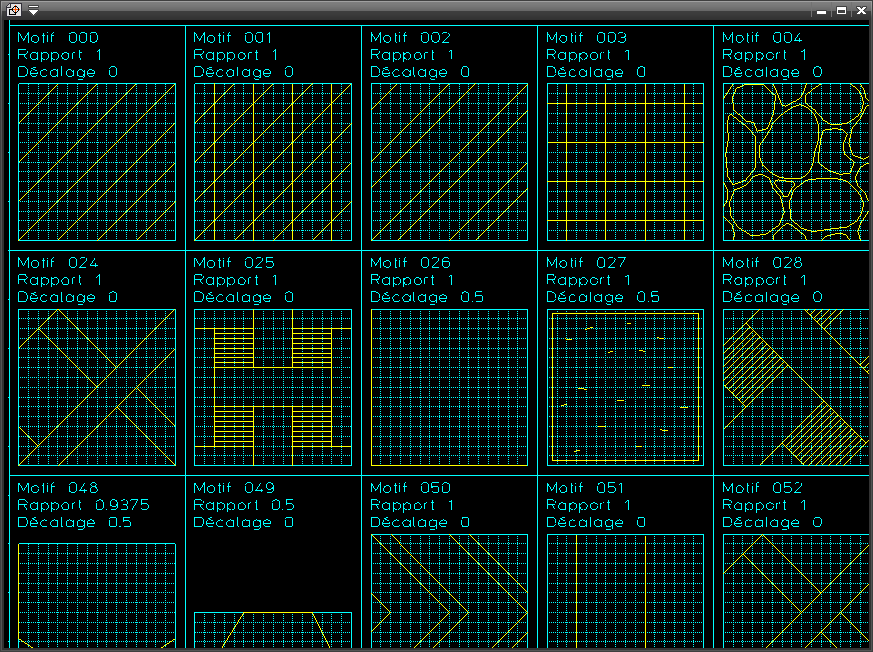873x652 pixels.
Task: Click "Rapport 1" under Motif 000
Action: pyautogui.click(x=60, y=55)
